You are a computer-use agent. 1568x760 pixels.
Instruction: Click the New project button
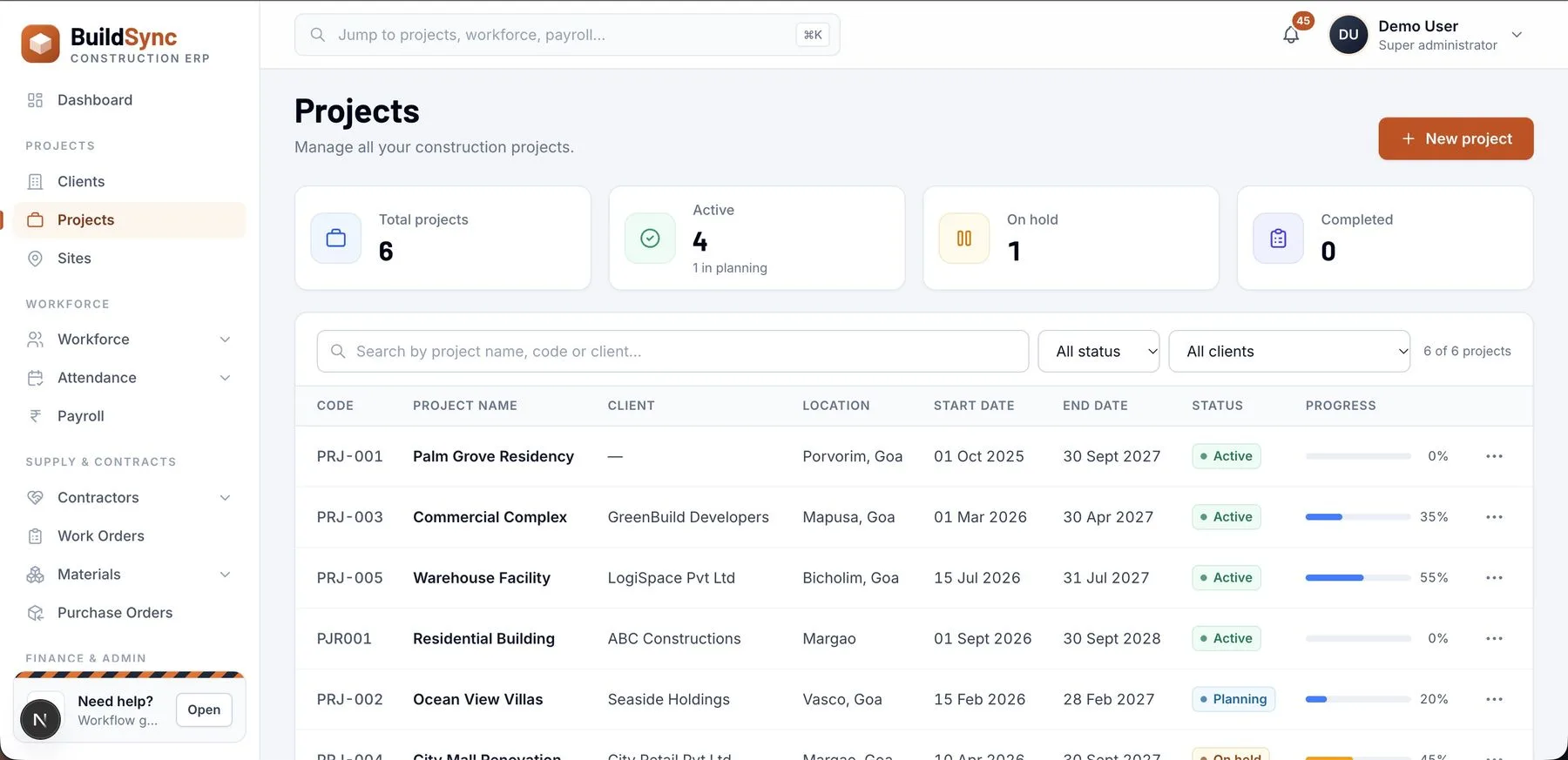(x=1456, y=138)
